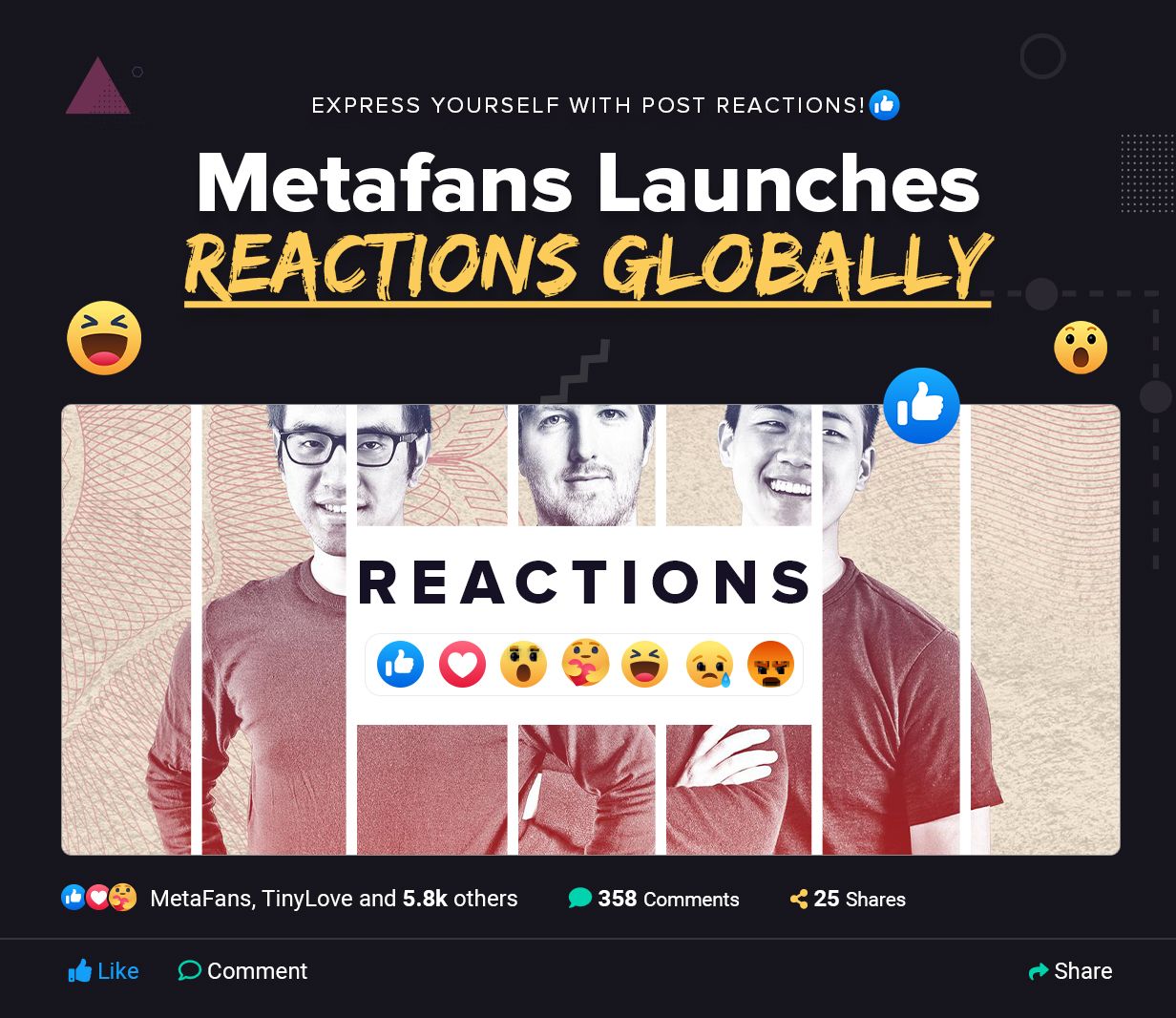Click the purple triangle logo

(97, 87)
